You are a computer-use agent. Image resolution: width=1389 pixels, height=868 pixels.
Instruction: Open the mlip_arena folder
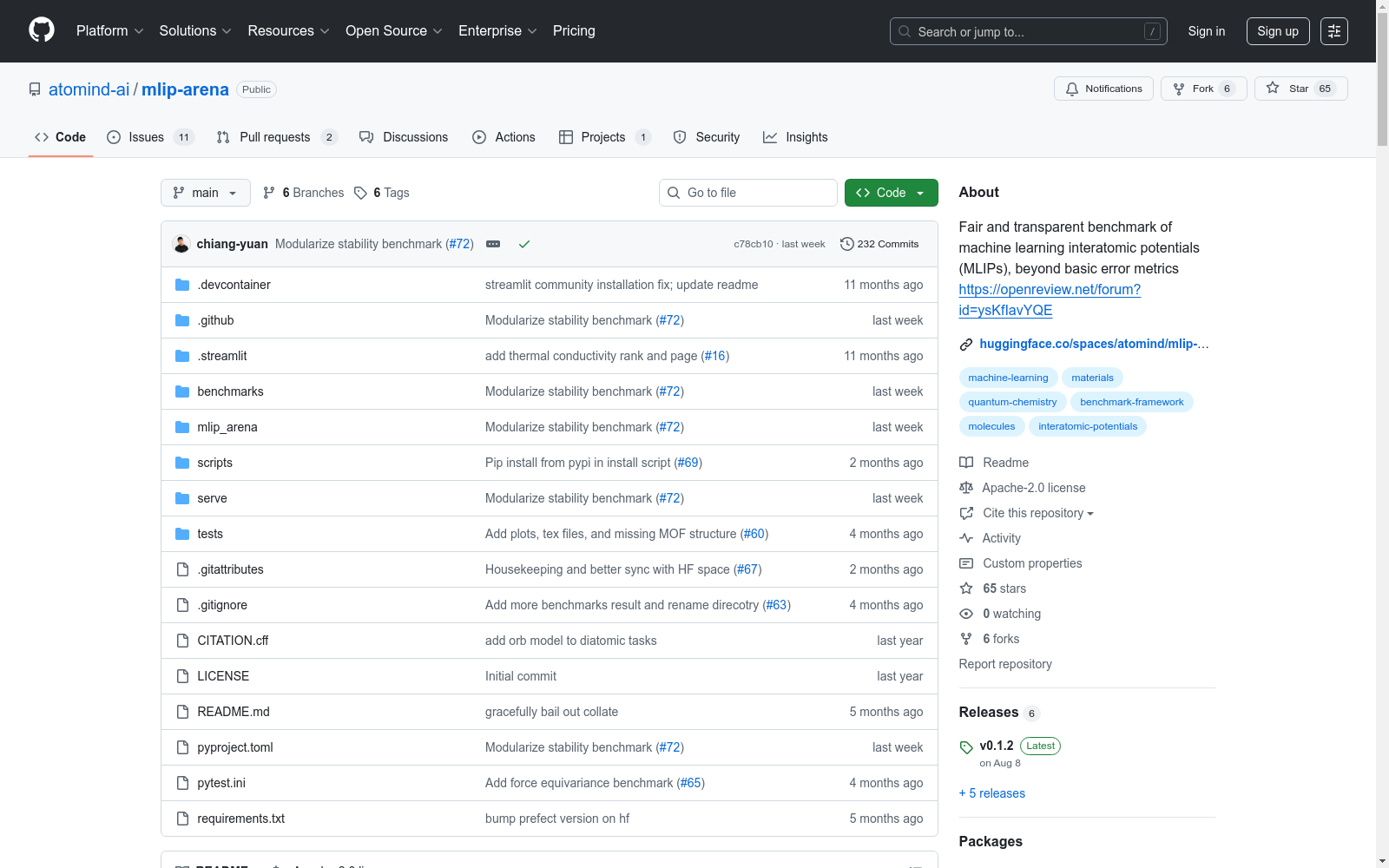point(227,427)
